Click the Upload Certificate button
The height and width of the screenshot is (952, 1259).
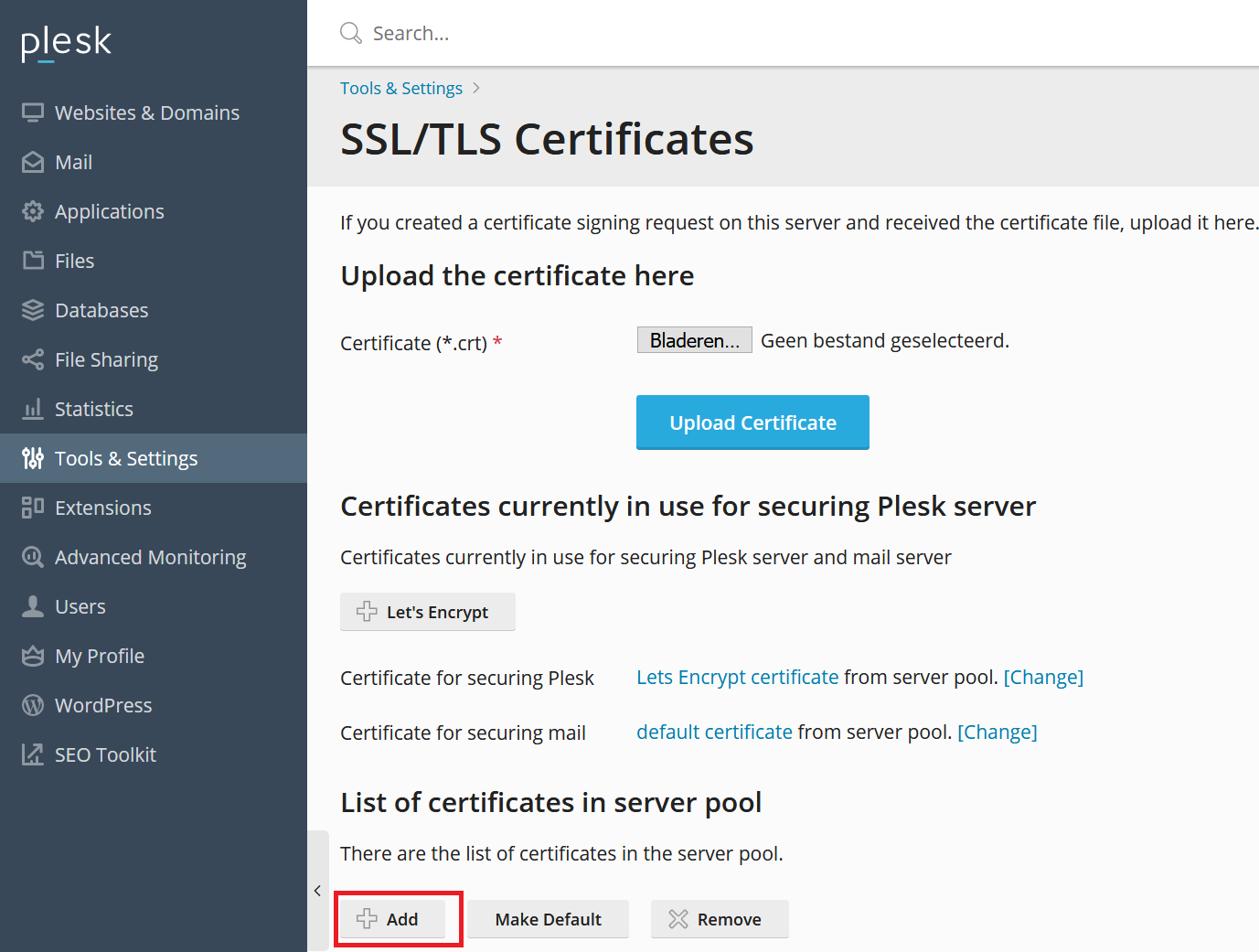coord(752,423)
